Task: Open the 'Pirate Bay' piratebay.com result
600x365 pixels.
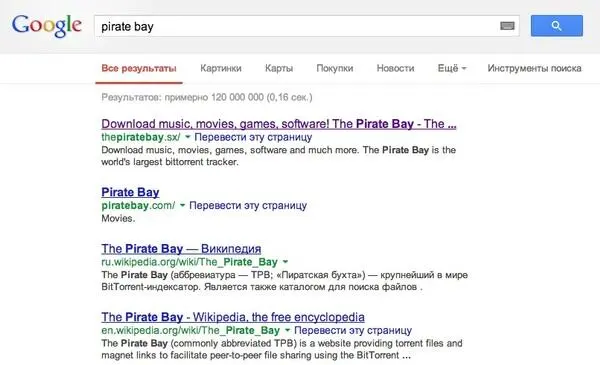Action: tap(130, 192)
